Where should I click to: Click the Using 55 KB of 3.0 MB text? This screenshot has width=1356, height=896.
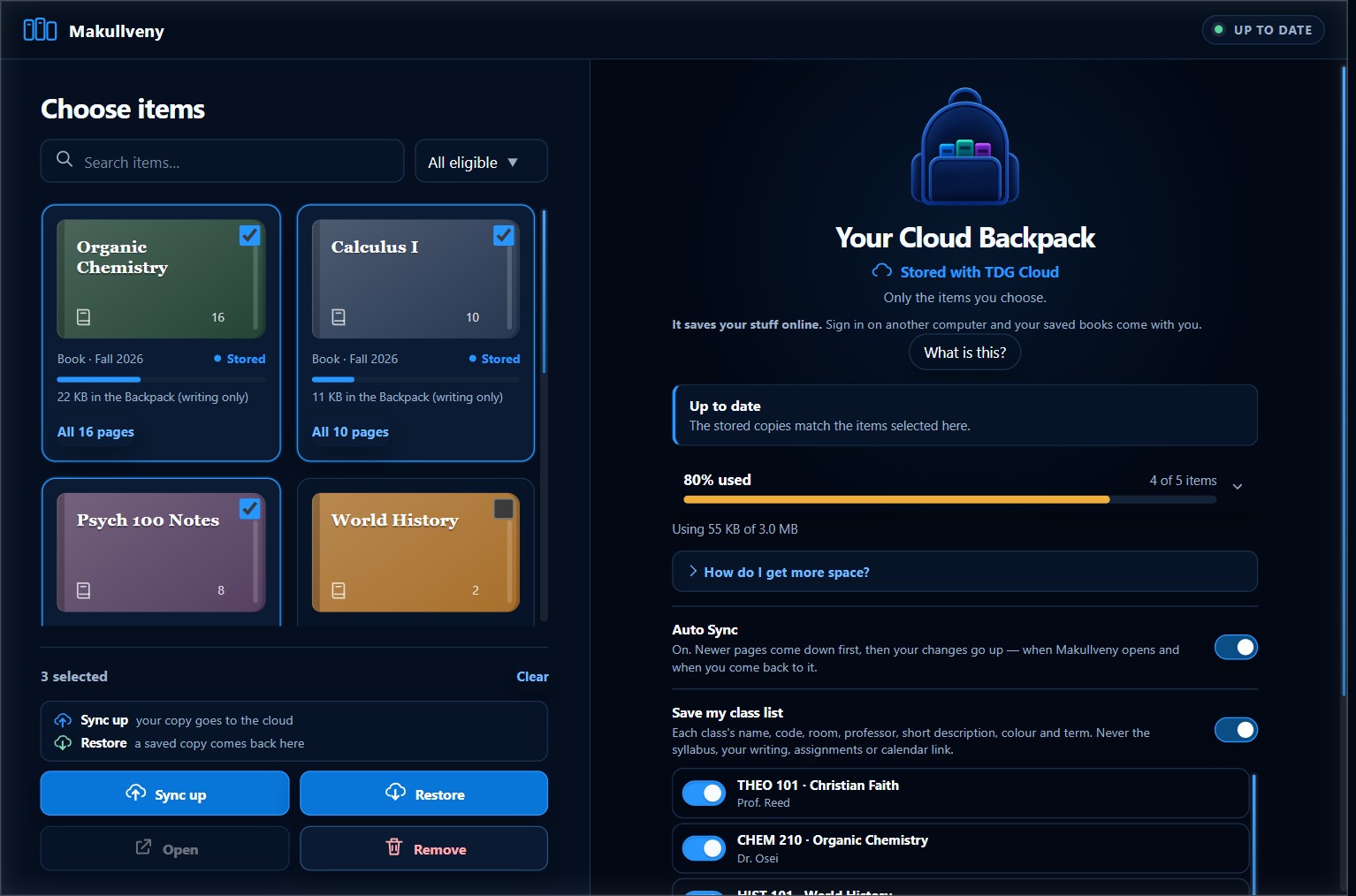(x=735, y=529)
